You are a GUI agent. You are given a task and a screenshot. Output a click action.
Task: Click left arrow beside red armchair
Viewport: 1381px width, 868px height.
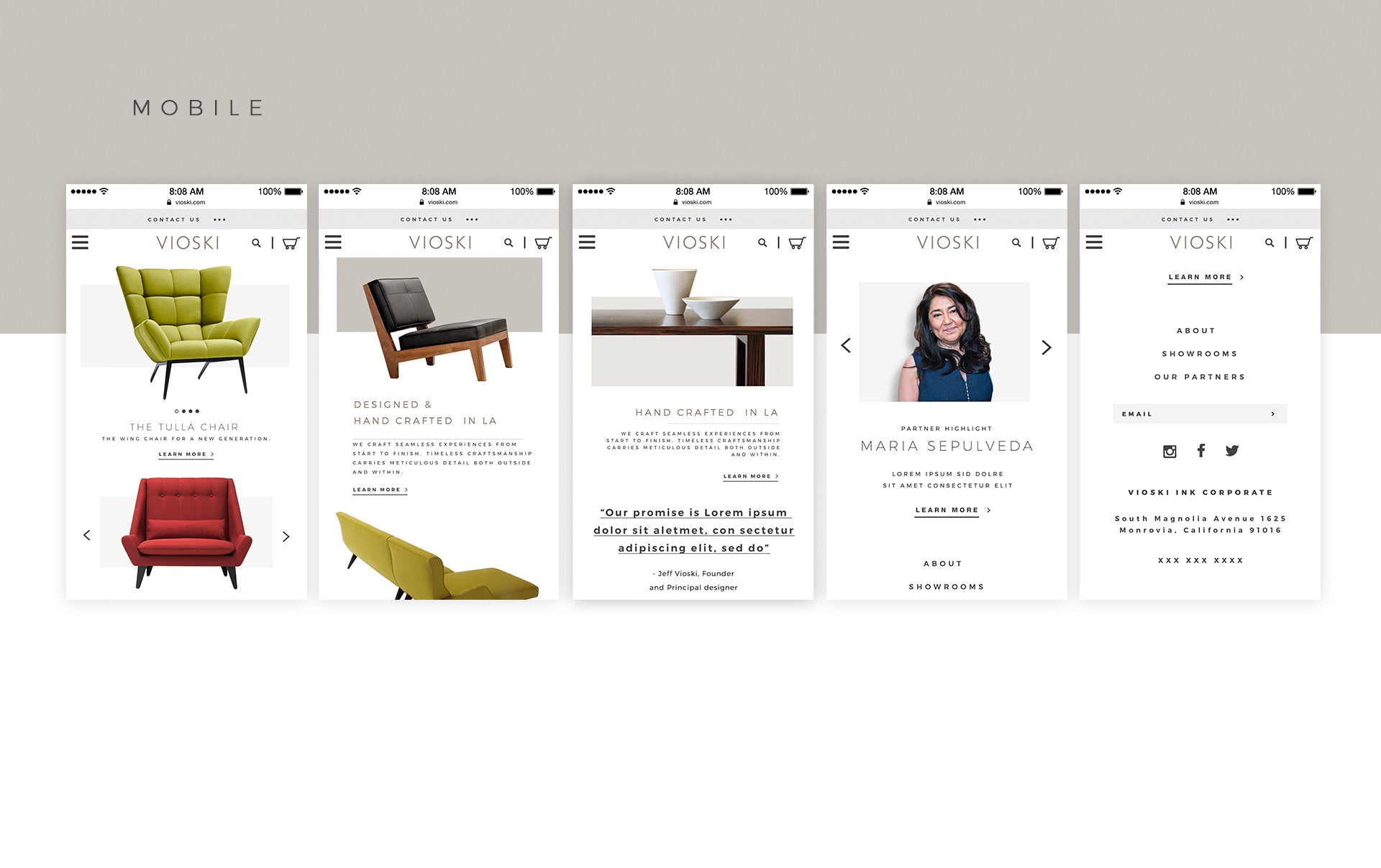(87, 535)
